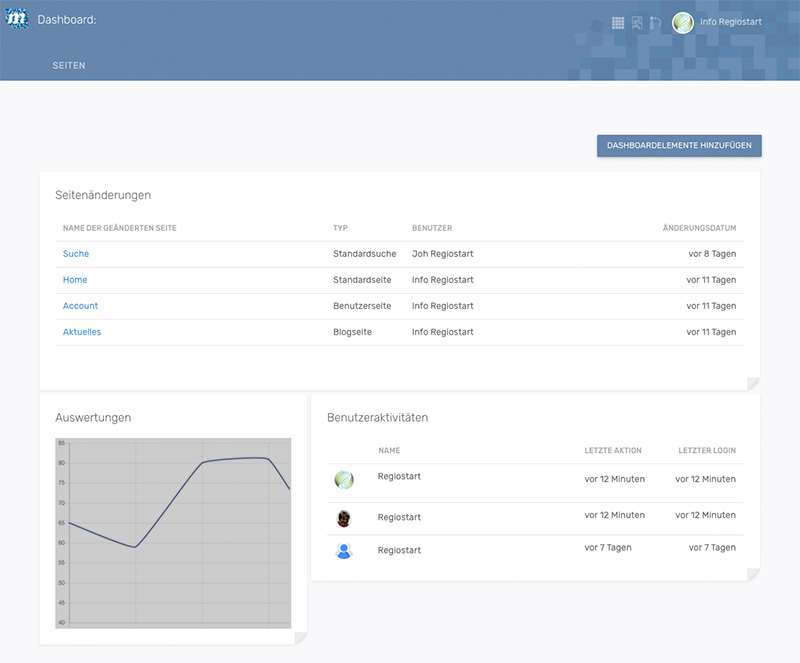Open the Suche page link
This screenshot has height=663, width=800.
click(76, 254)
